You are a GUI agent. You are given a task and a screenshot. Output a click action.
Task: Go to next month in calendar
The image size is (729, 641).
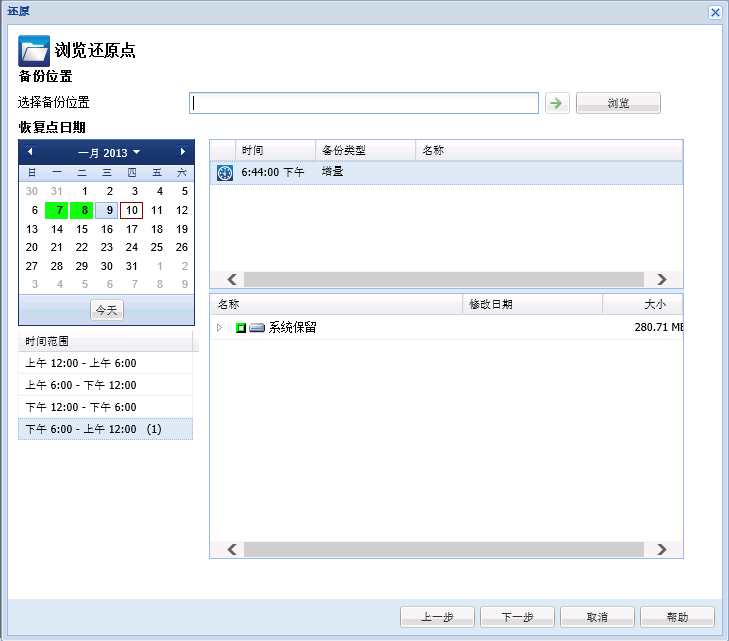pos(183,152)
